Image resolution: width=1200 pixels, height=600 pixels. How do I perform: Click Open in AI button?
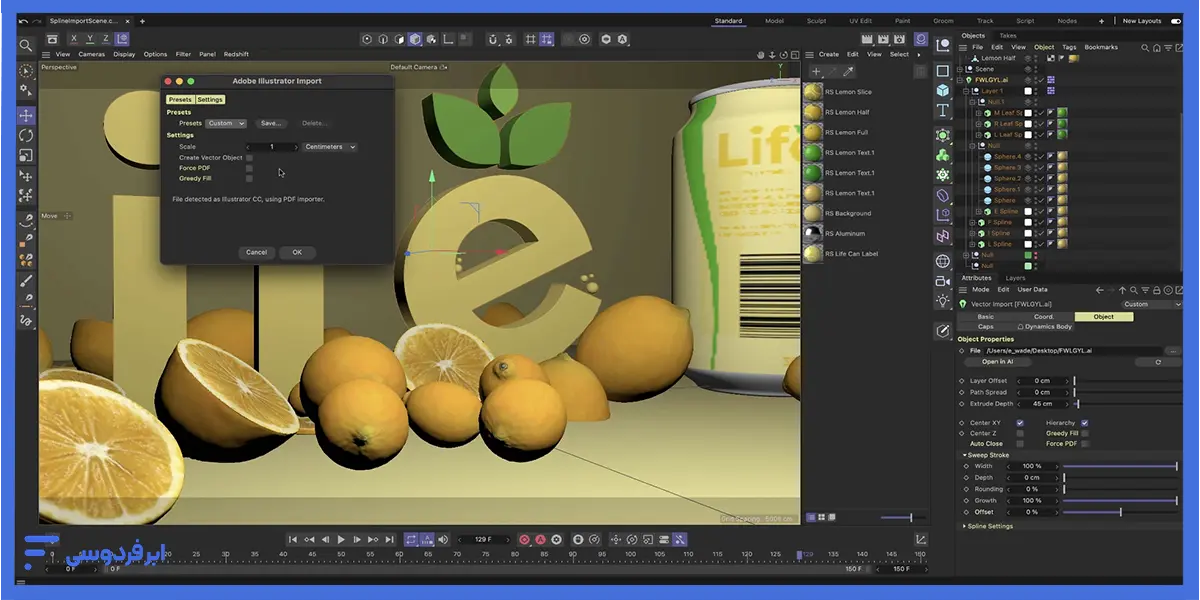(x=997, y=362)
